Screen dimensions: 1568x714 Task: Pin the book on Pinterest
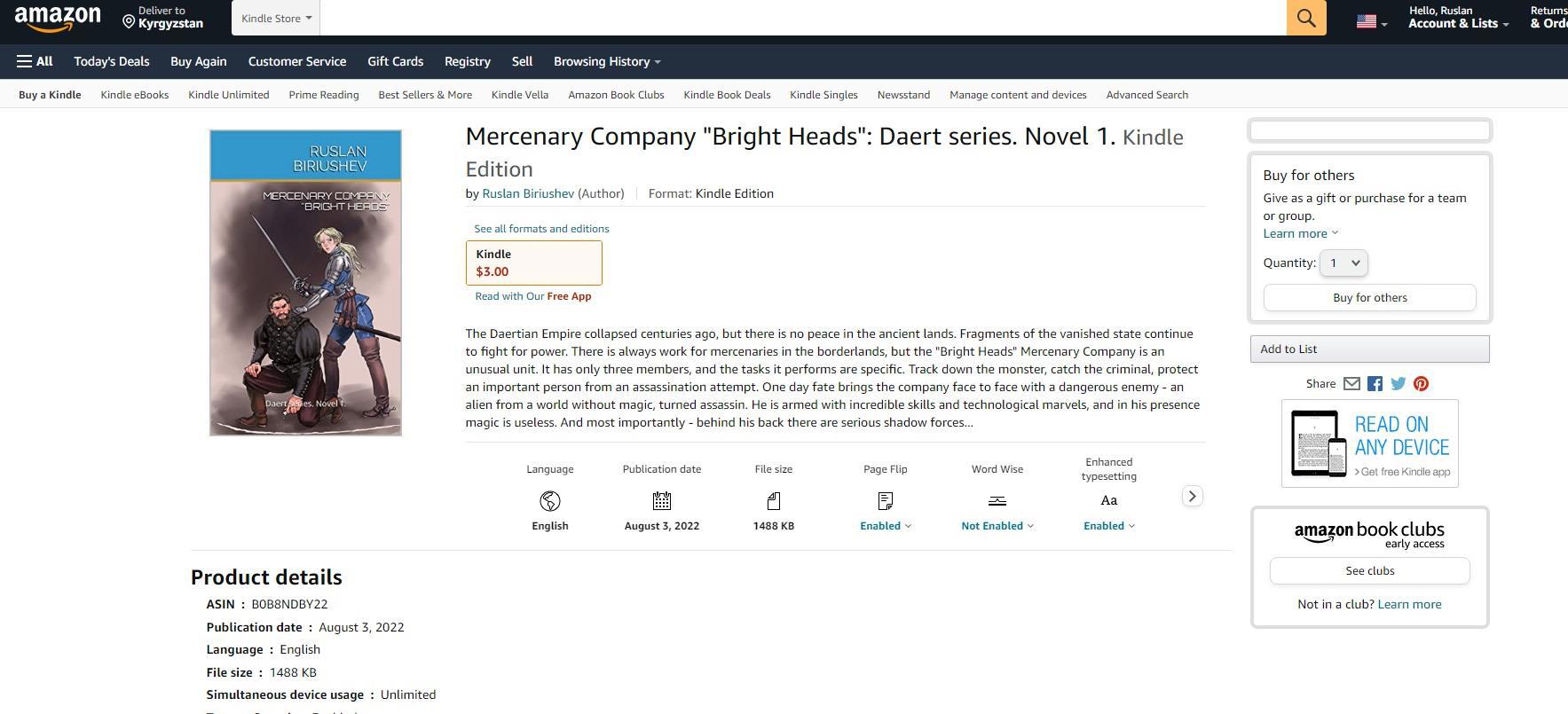pyautogui.click(x=1421, y=384)
